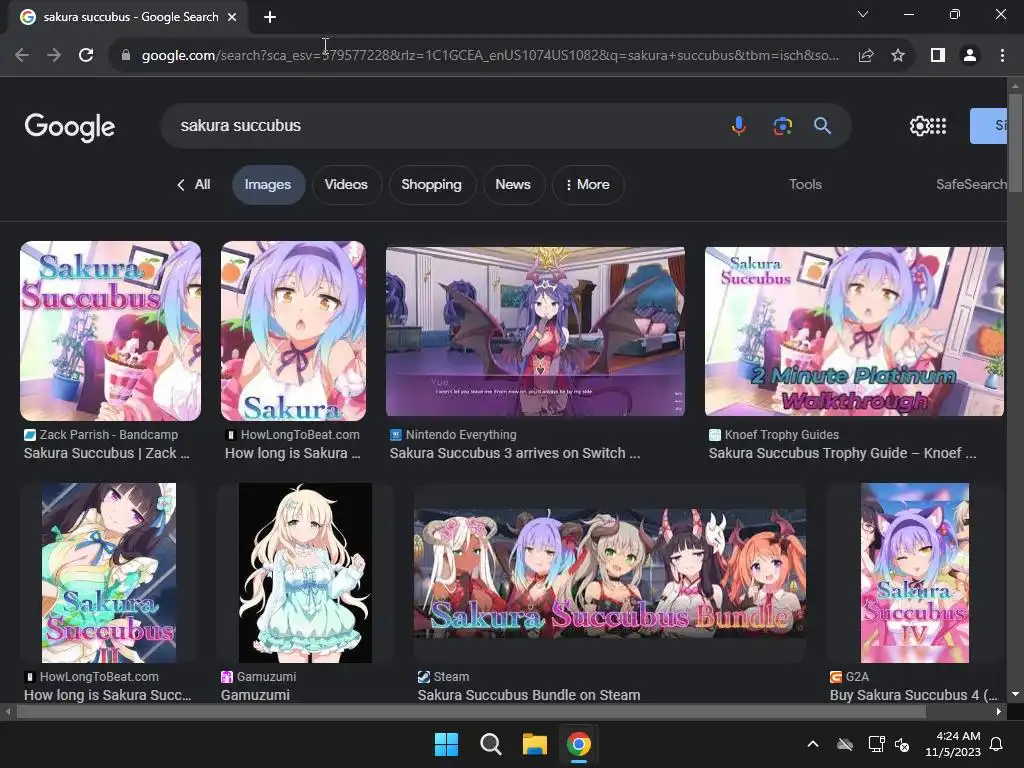
Task: Share this page using the share icon
Action: (x=866, y=56)
